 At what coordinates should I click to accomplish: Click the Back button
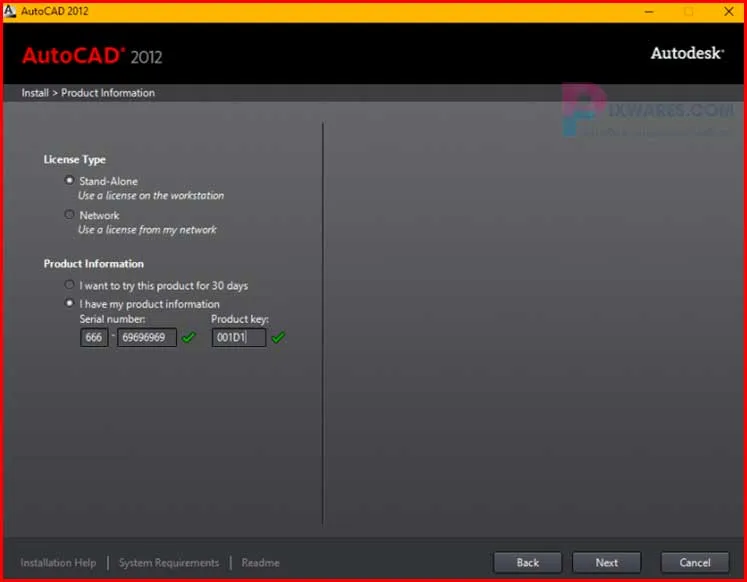(527, 562)
